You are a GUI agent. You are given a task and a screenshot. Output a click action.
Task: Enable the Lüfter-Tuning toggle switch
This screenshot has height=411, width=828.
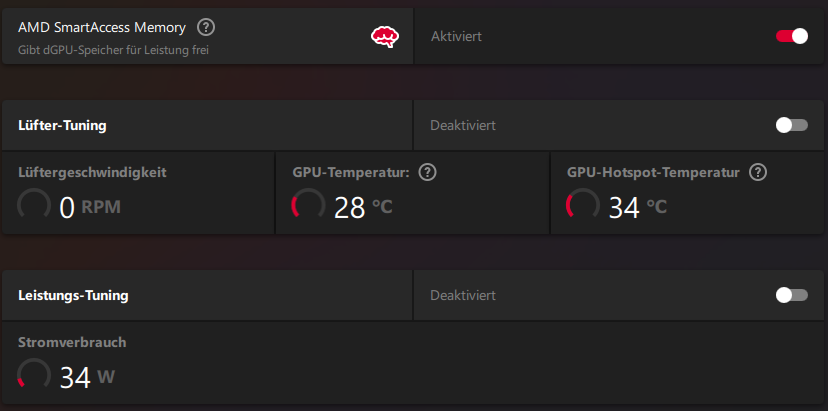point(791,125)
